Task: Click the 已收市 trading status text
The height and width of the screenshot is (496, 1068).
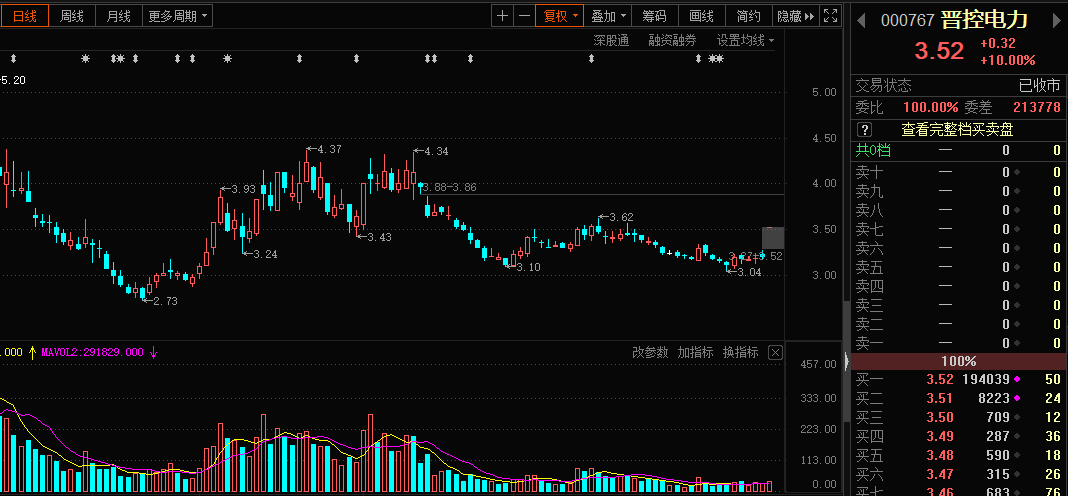Action: click(x=1039, y=86)
